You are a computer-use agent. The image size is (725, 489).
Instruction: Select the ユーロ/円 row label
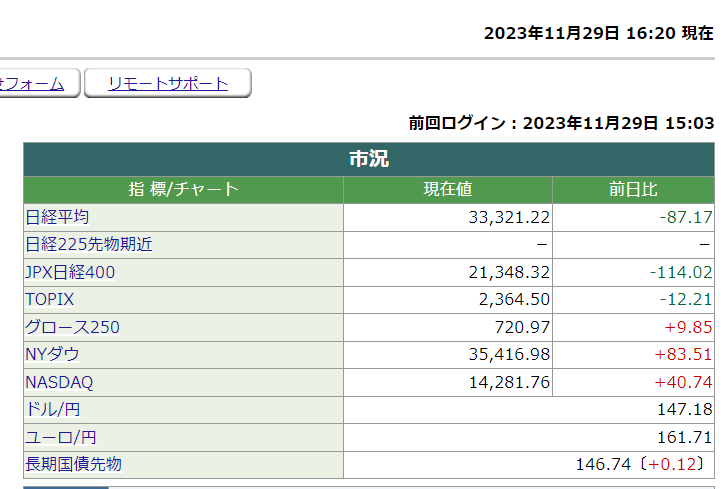[x=61, y=437]
